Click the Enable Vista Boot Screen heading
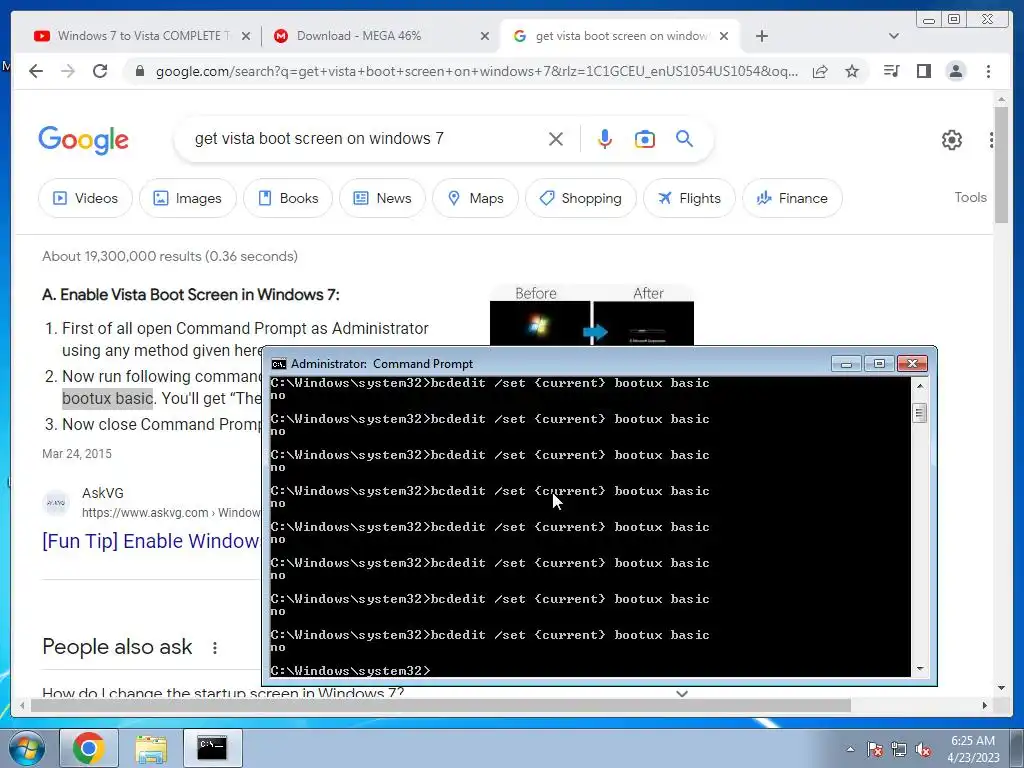 point(191,295)
